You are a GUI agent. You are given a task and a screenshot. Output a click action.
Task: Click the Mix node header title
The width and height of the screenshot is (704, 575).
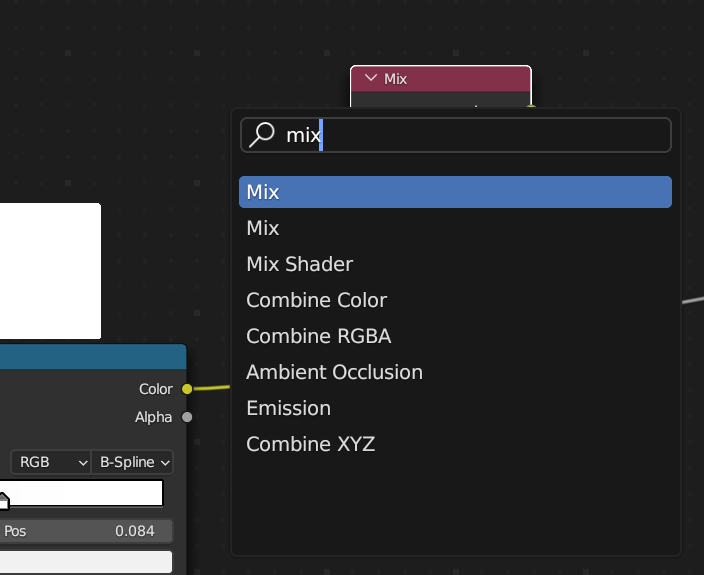pyautogui.click(x=396, y=79)
